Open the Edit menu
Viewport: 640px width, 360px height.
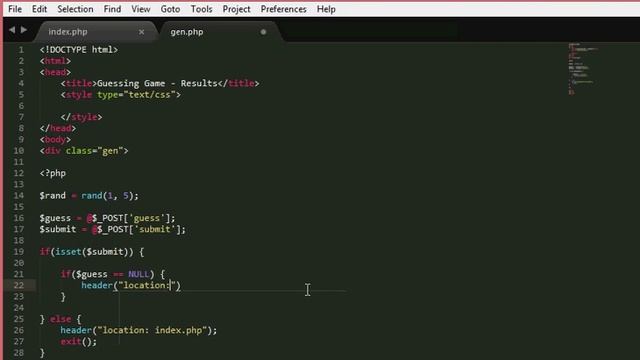[39, 9]
